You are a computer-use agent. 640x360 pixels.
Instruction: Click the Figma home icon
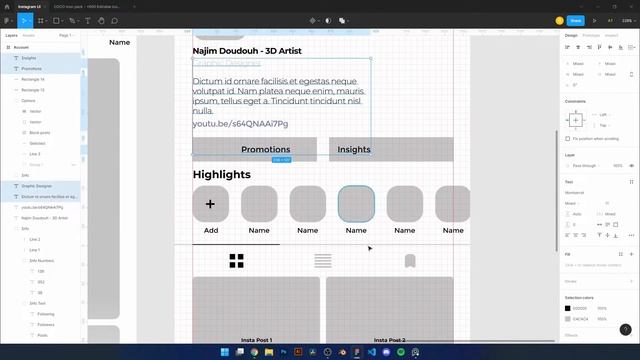point(7,7)
